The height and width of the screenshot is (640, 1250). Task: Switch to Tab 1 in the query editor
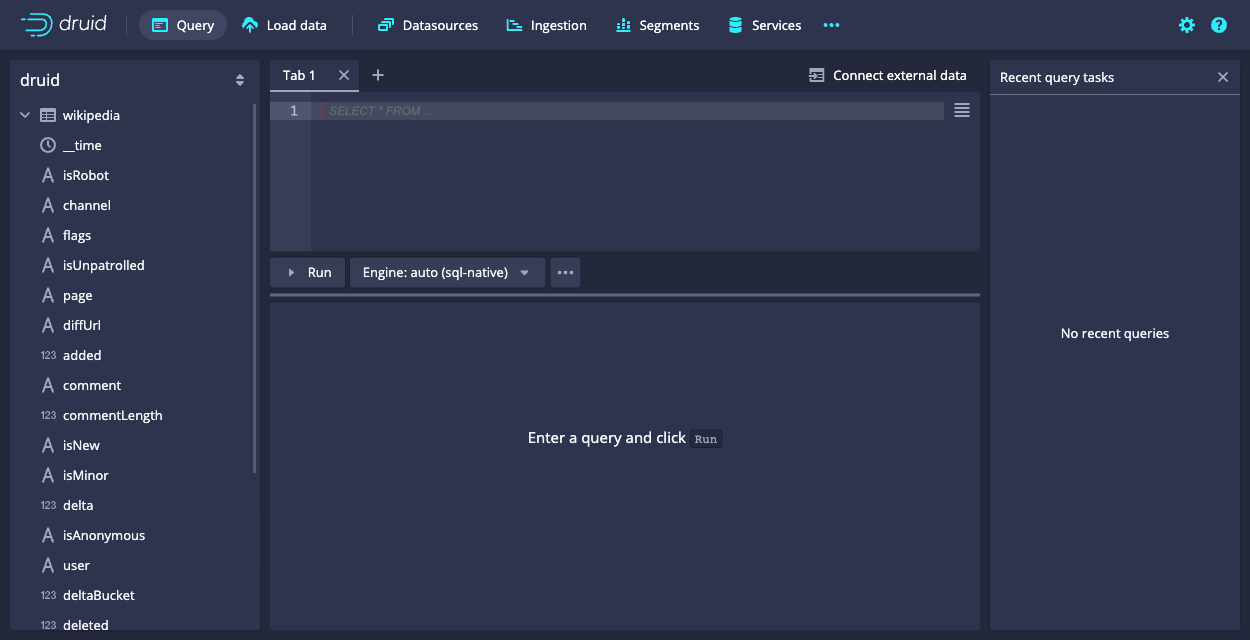click(299, 74)
